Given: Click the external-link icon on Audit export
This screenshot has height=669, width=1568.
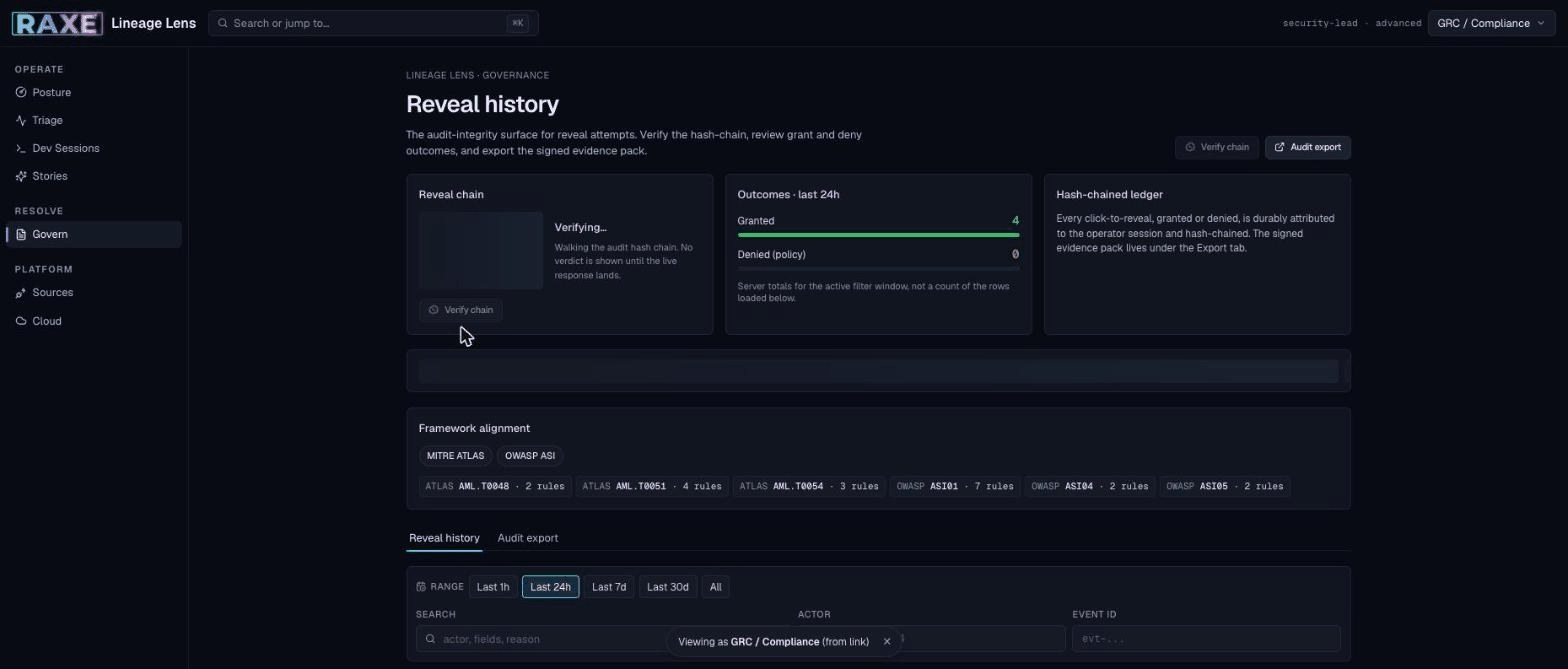Looking at the screenshot, I should click(1279, 147).
